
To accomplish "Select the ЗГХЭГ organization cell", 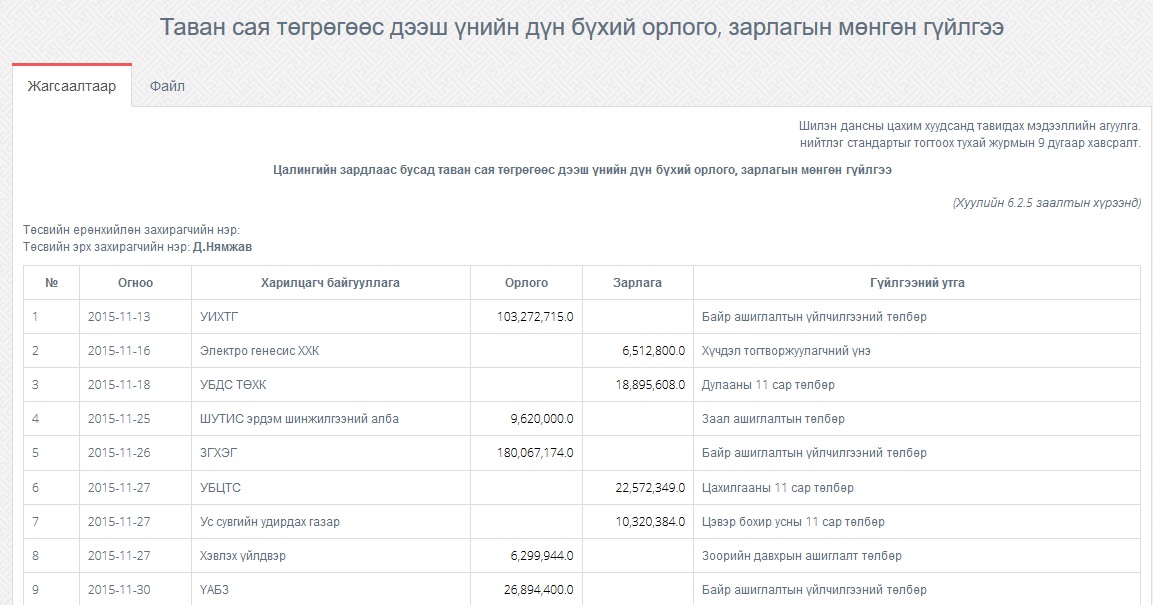I will [x=330, y=453].
